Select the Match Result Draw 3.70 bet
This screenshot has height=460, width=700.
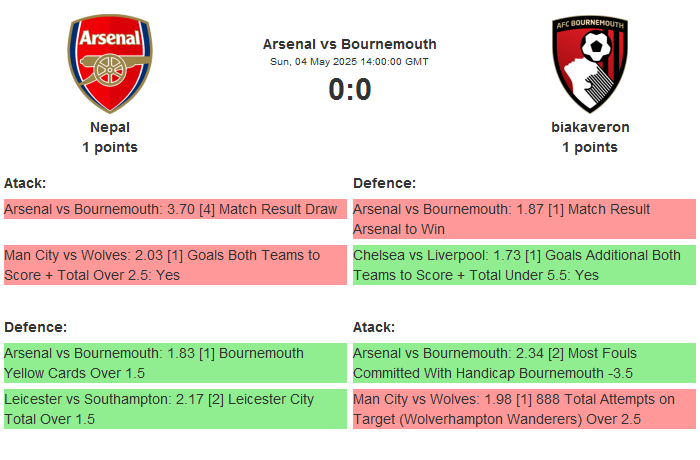pyautogui.click(x=175, y=209)
